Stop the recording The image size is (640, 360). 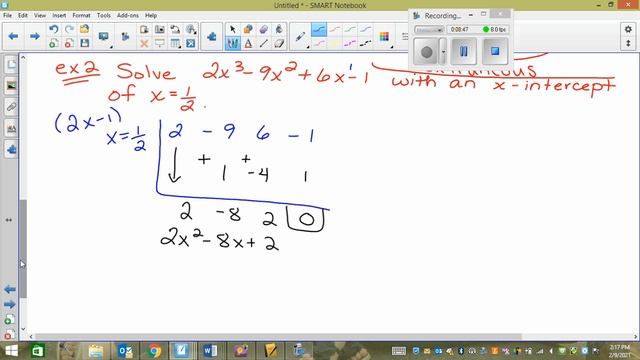pos(495,51)
